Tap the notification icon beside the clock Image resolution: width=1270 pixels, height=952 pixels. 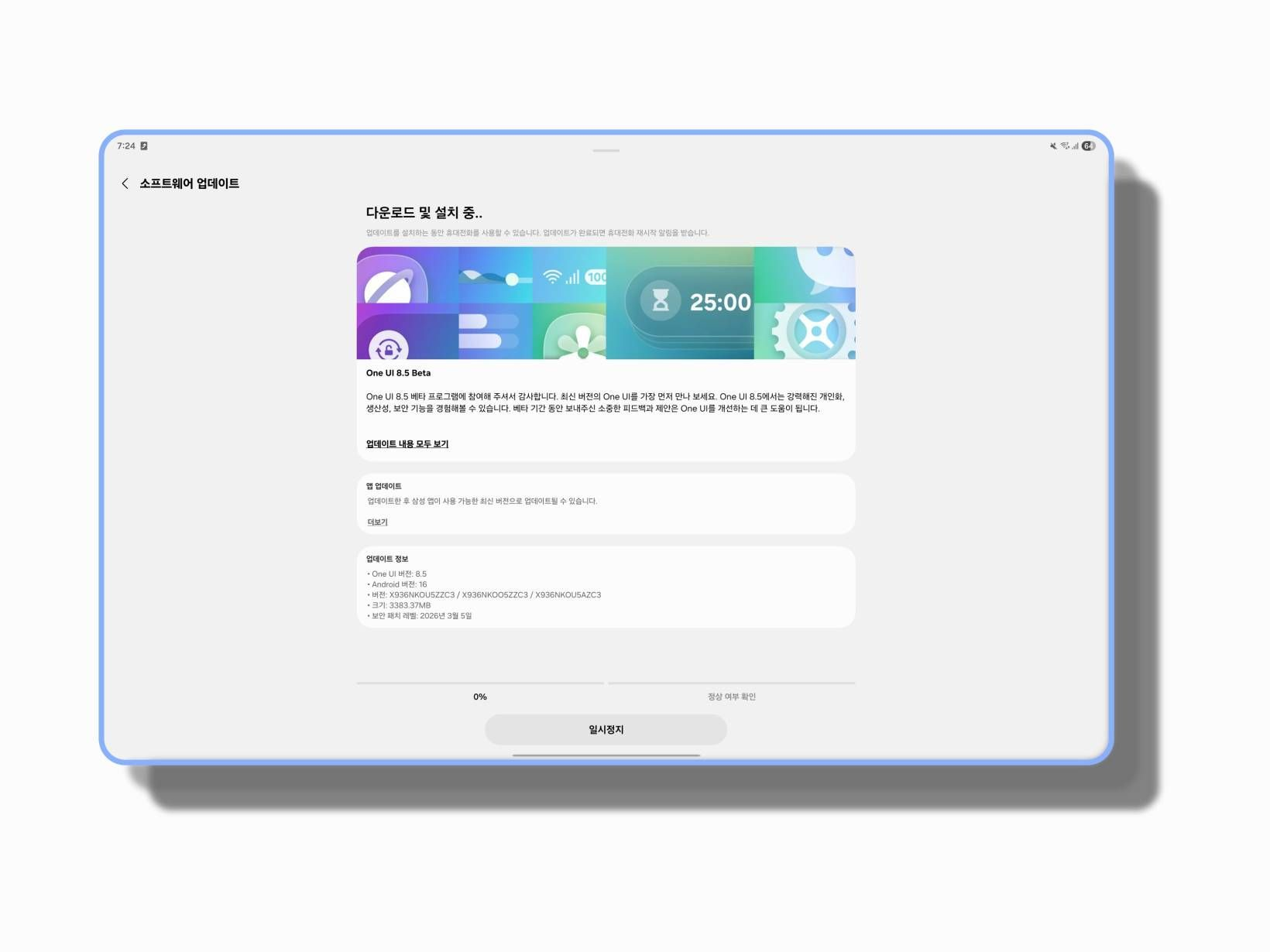[x=144, y=146]
